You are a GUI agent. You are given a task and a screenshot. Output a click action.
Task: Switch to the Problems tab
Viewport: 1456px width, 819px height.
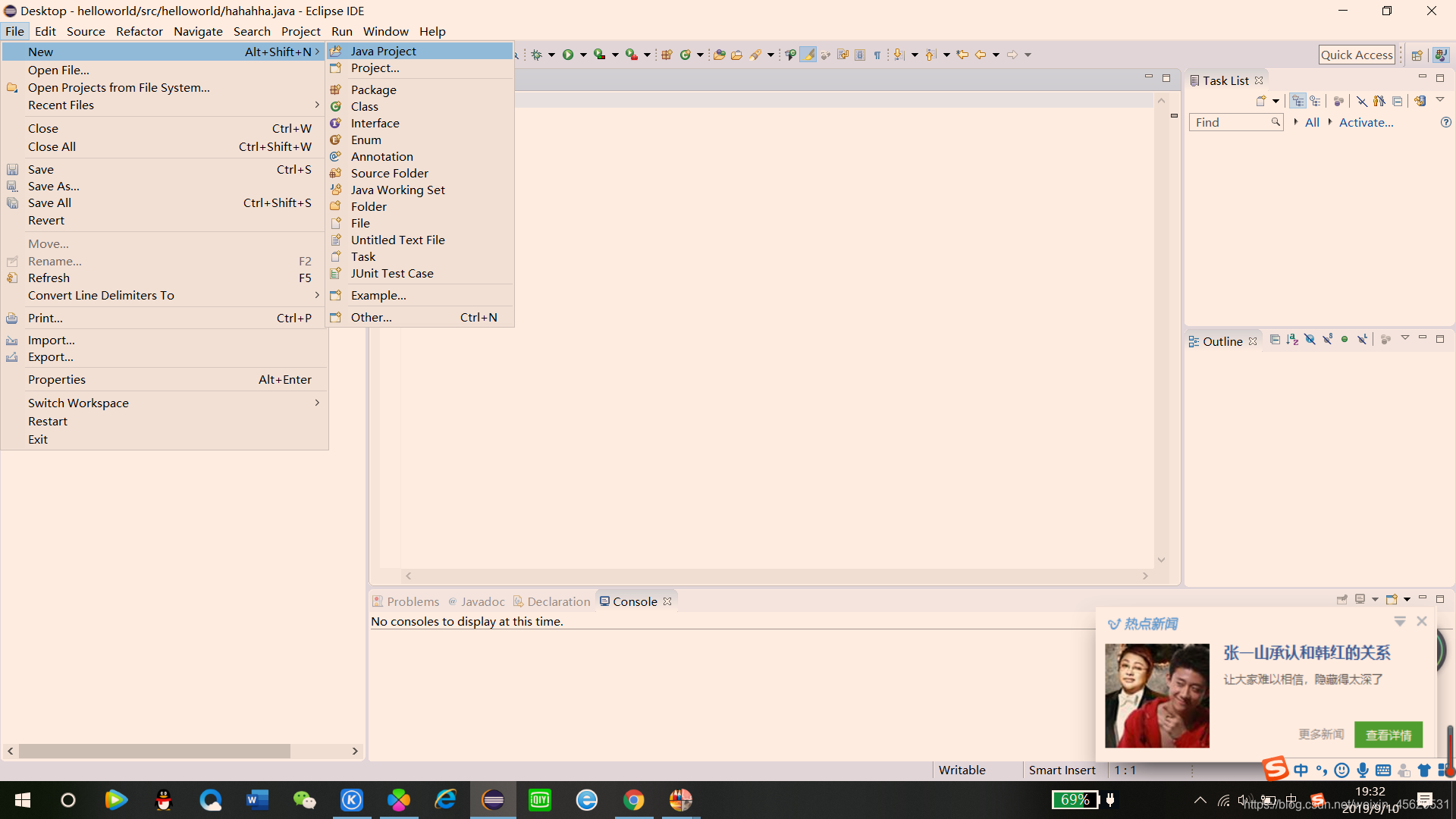406,601
